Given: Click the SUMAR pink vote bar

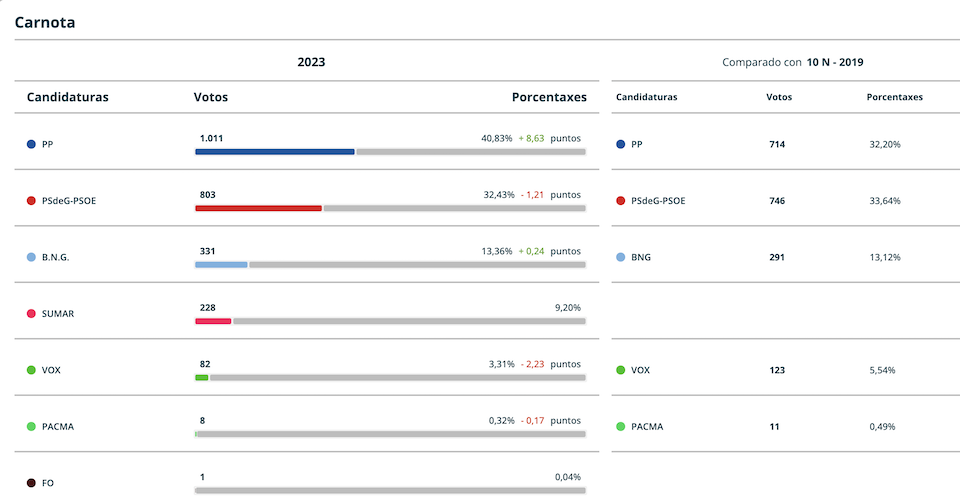Looking at the screenshot, I should (213, 321).
